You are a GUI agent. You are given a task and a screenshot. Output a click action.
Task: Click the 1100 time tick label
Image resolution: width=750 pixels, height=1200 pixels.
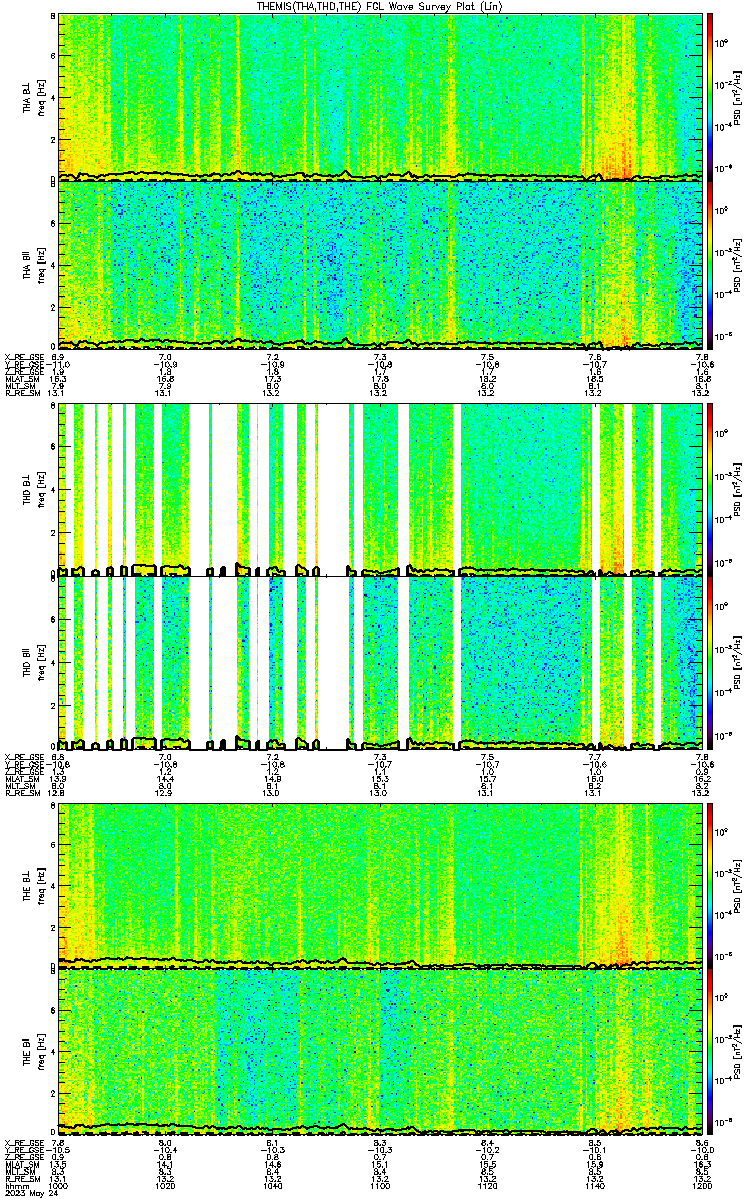point(380,1185)
